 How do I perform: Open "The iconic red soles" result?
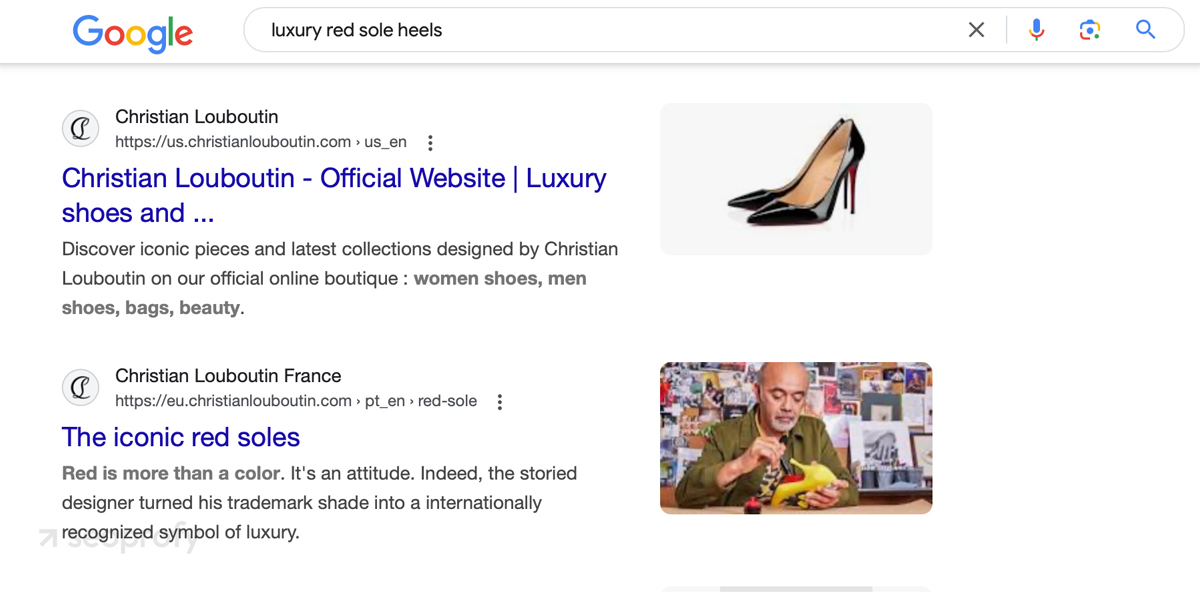click(181, 437)
